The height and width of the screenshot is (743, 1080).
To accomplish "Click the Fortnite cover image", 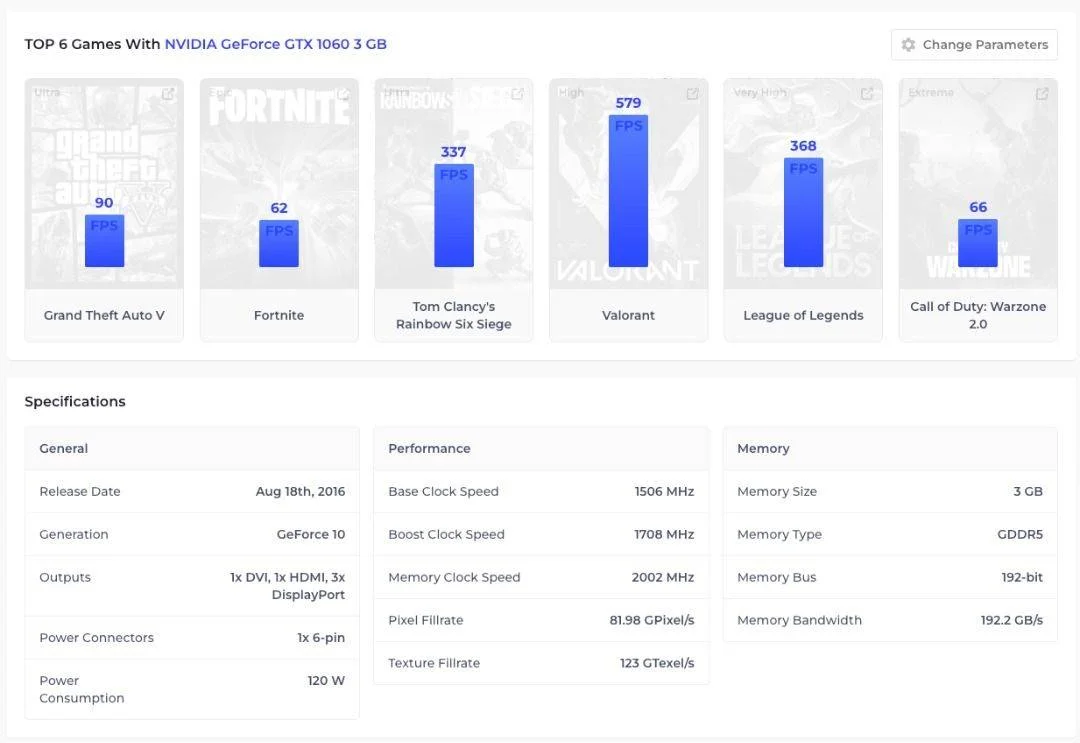I will pyautogui.click(x=279, y=184).
